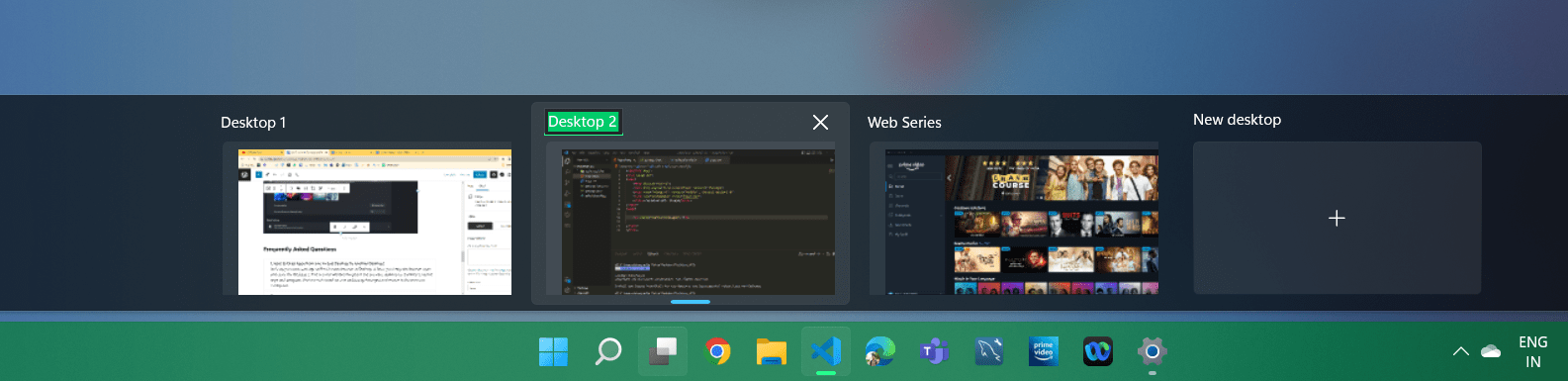Launch Microsoft Teams from taskbar
The image size is (1568, 381).
(934, 351)
